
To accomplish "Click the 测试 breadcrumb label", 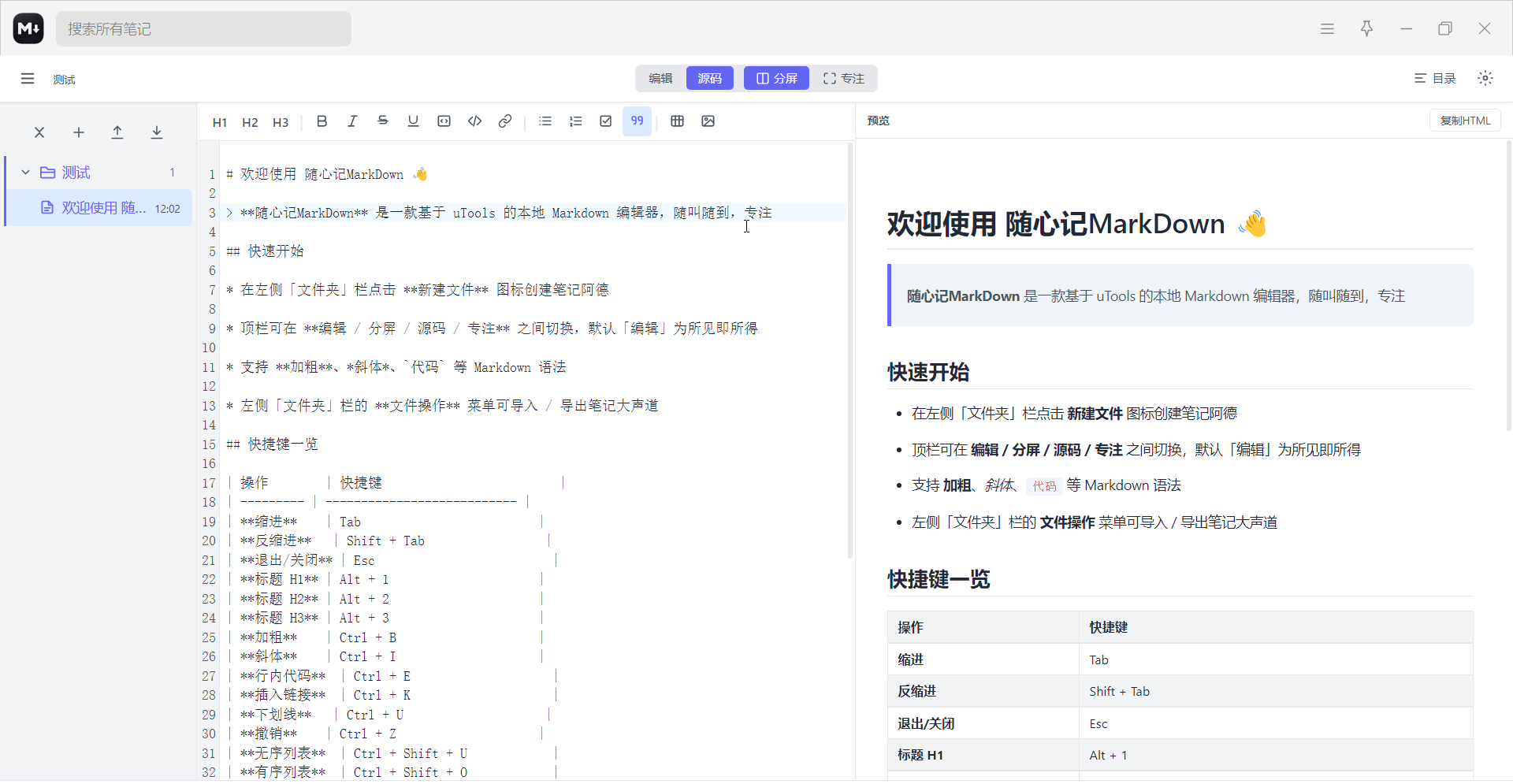I will coord(64,80).
